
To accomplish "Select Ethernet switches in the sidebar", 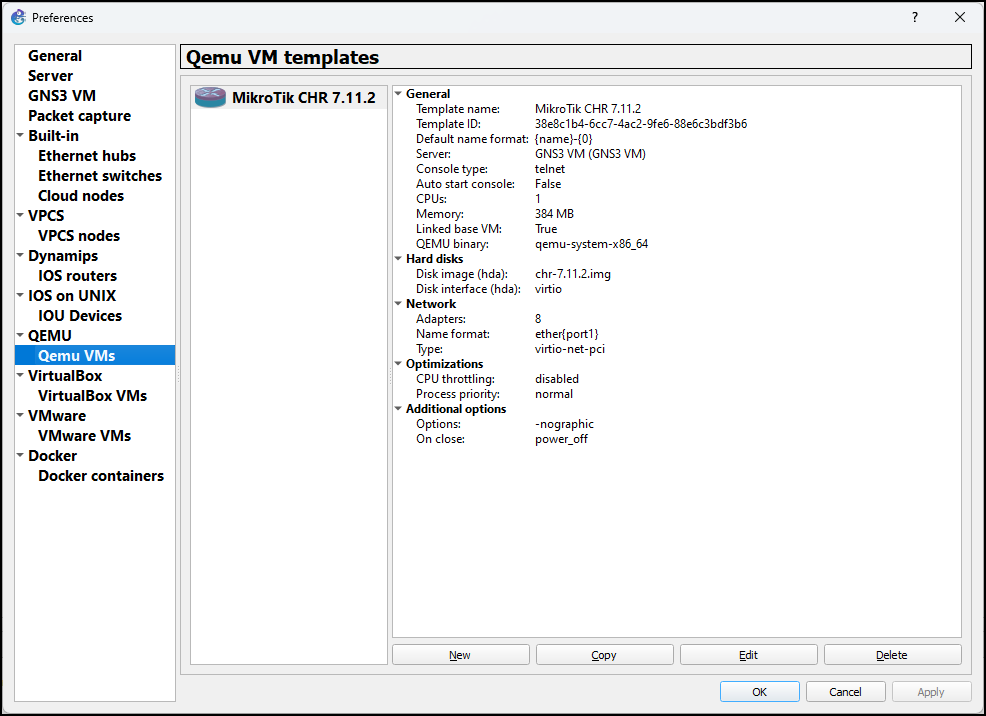I will [100, 176].
